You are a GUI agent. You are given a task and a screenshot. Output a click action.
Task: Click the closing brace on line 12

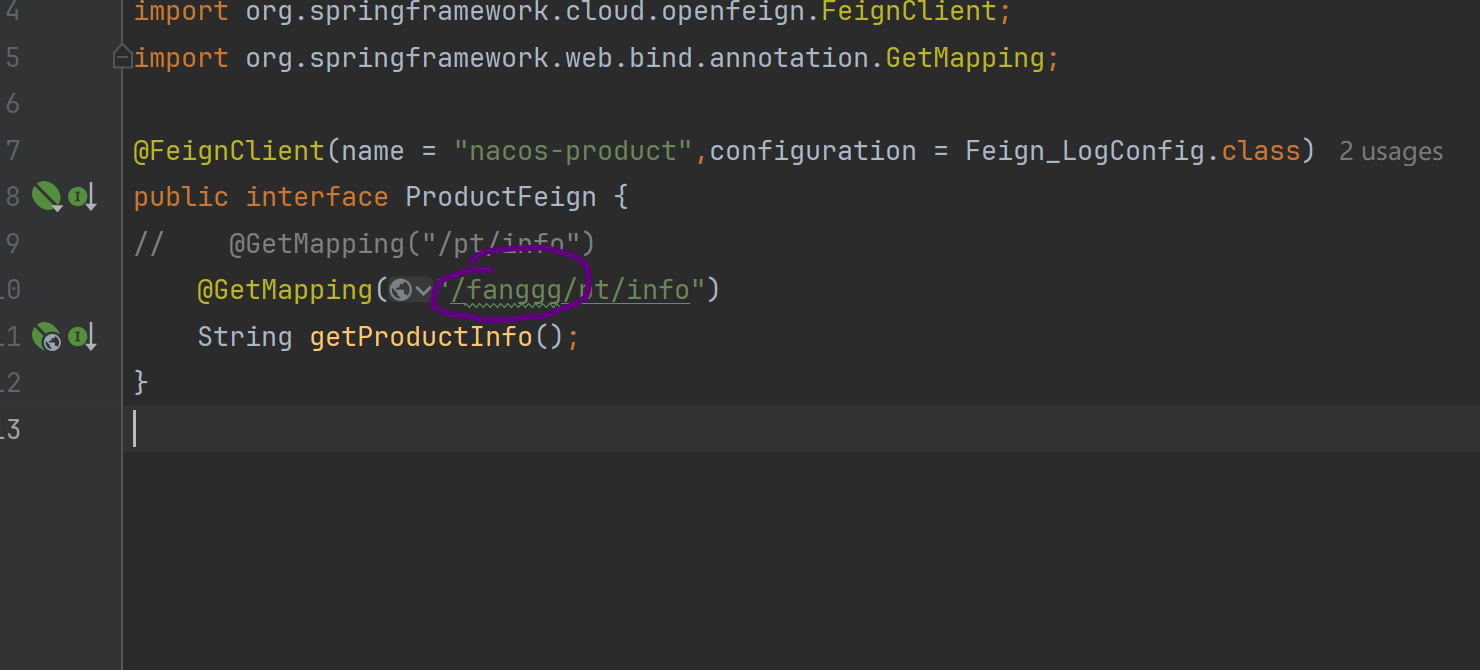pos(141,382)
